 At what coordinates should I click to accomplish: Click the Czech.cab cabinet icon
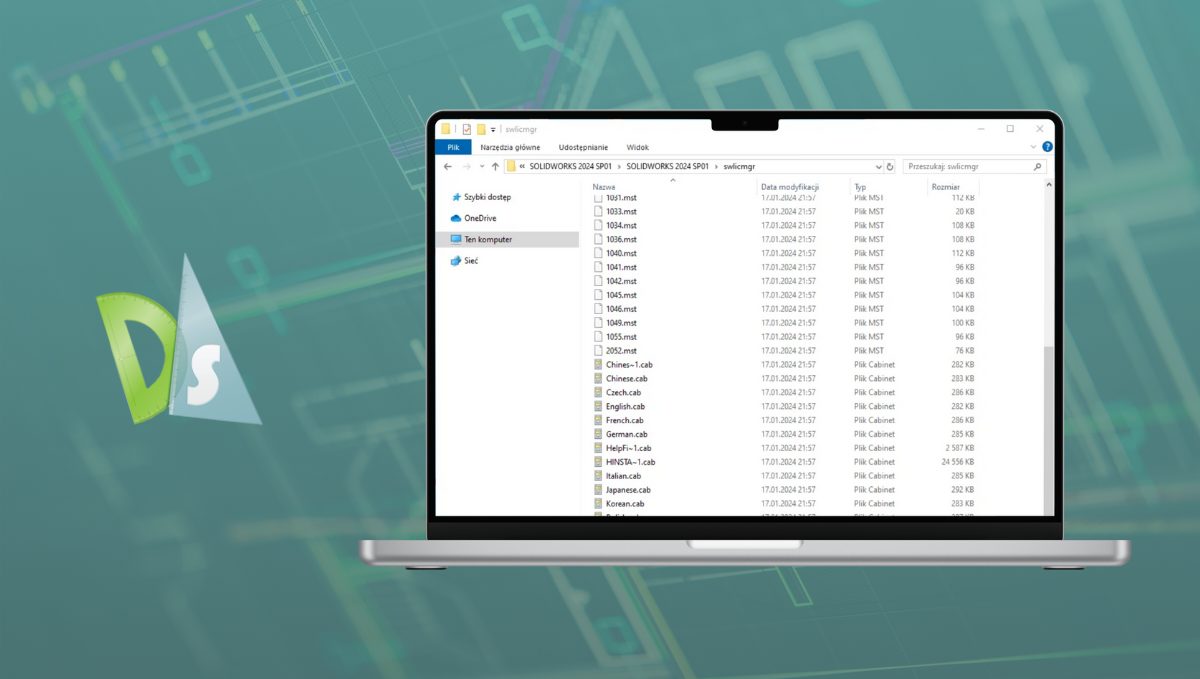coord(598,393)
